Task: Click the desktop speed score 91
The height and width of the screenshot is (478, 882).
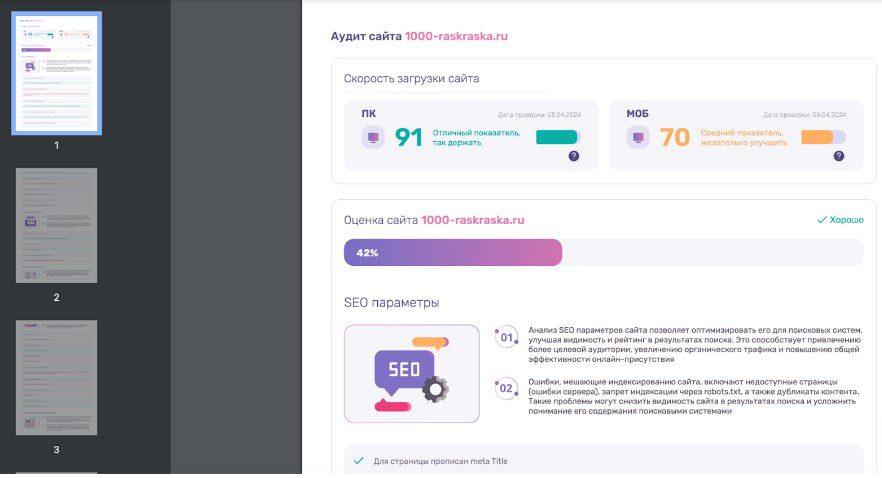Action: (409, 137)
